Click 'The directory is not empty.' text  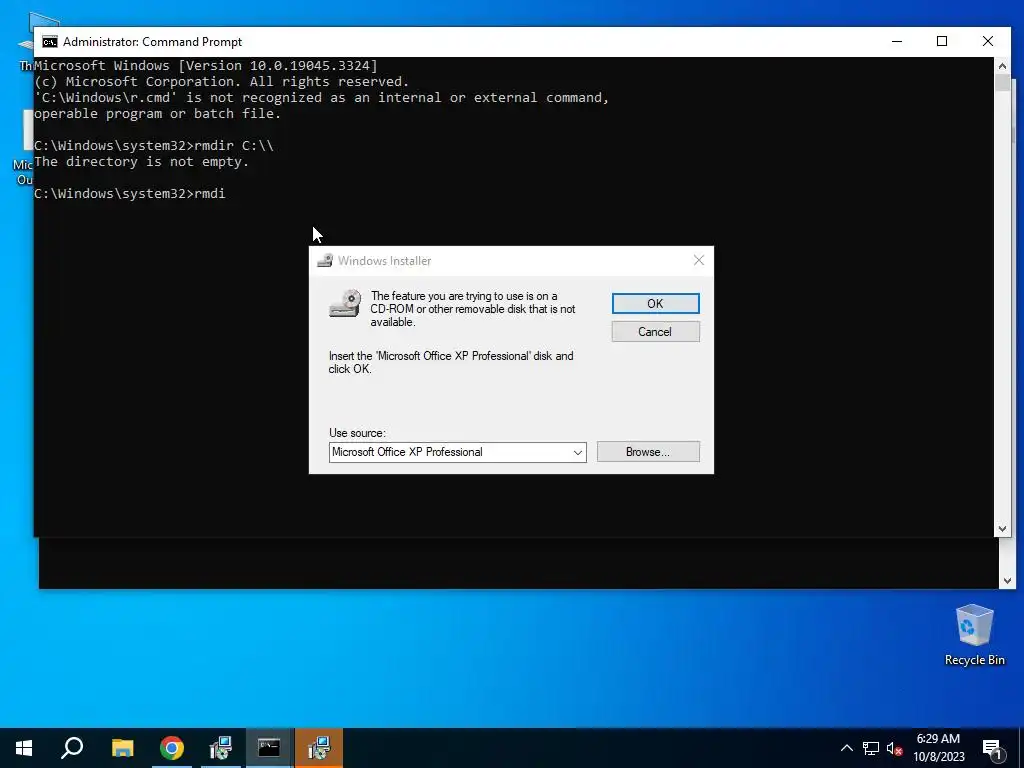pos(141,161)
